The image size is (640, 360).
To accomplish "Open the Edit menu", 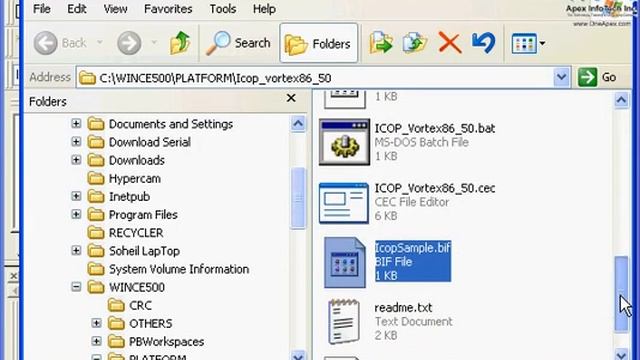I will pos(76,9).
